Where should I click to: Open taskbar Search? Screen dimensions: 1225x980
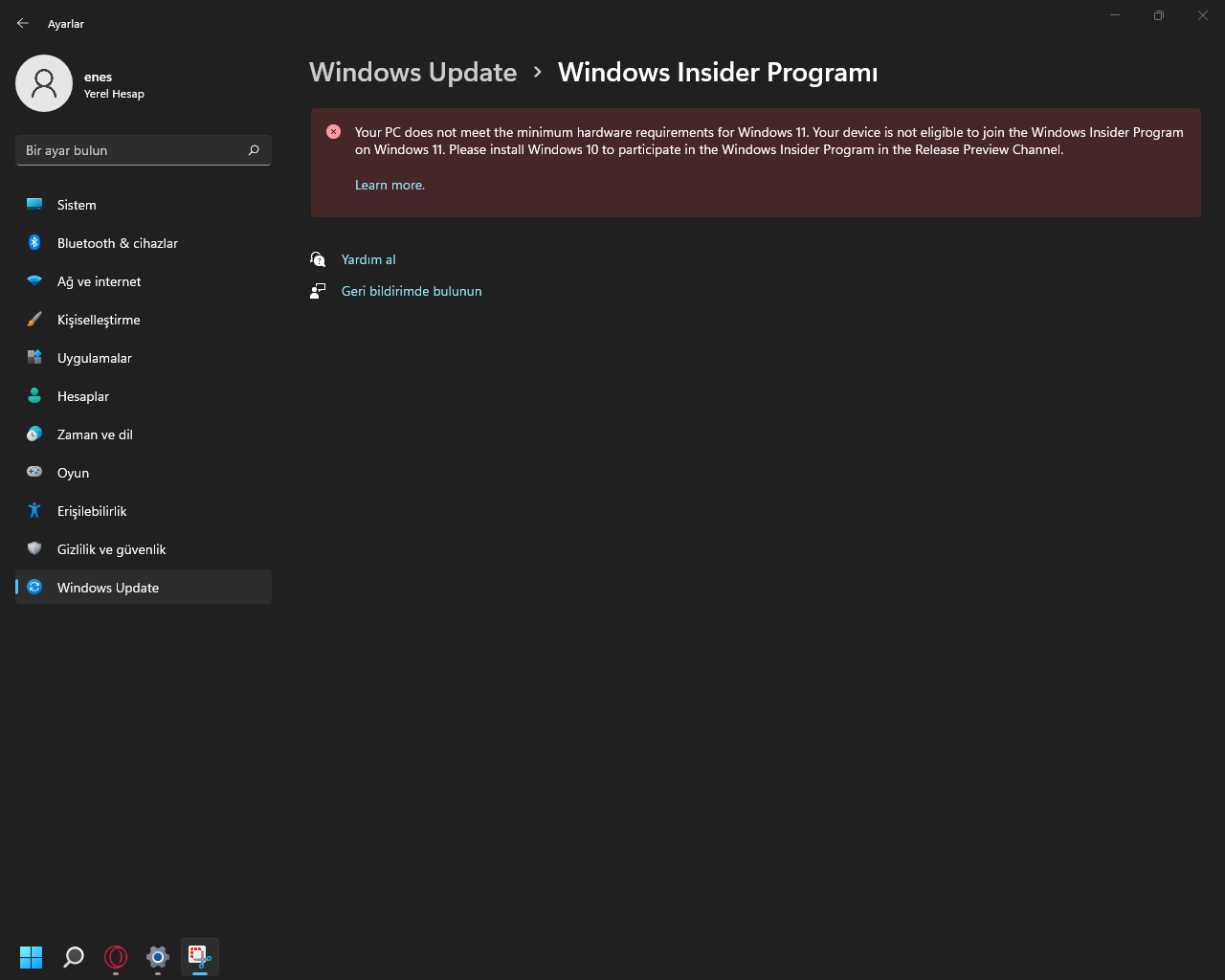74,957
